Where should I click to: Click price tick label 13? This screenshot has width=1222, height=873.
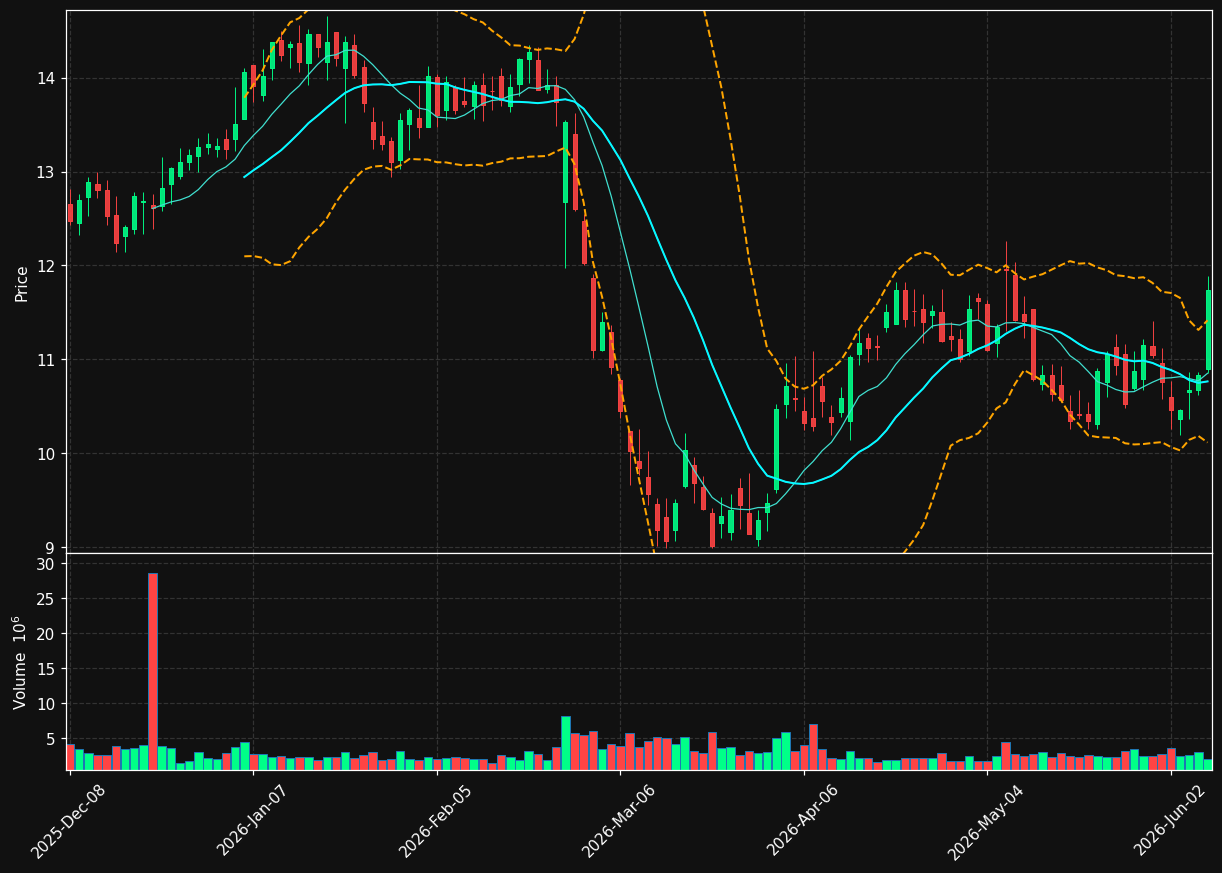coord(48,172)
